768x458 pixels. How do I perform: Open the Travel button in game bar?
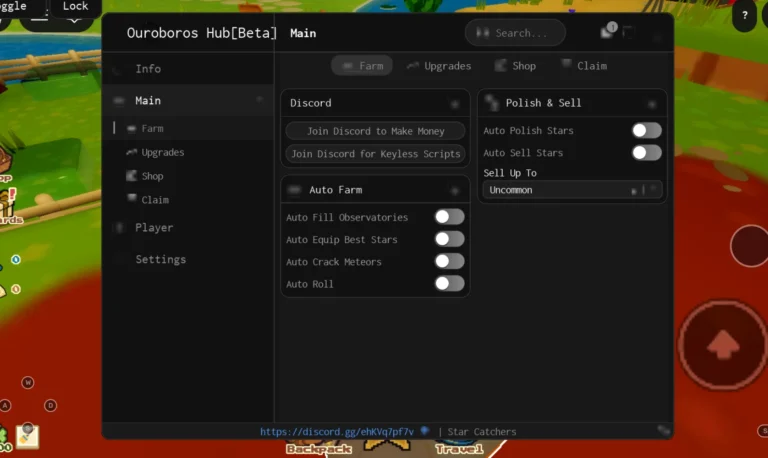click(459, 448)
